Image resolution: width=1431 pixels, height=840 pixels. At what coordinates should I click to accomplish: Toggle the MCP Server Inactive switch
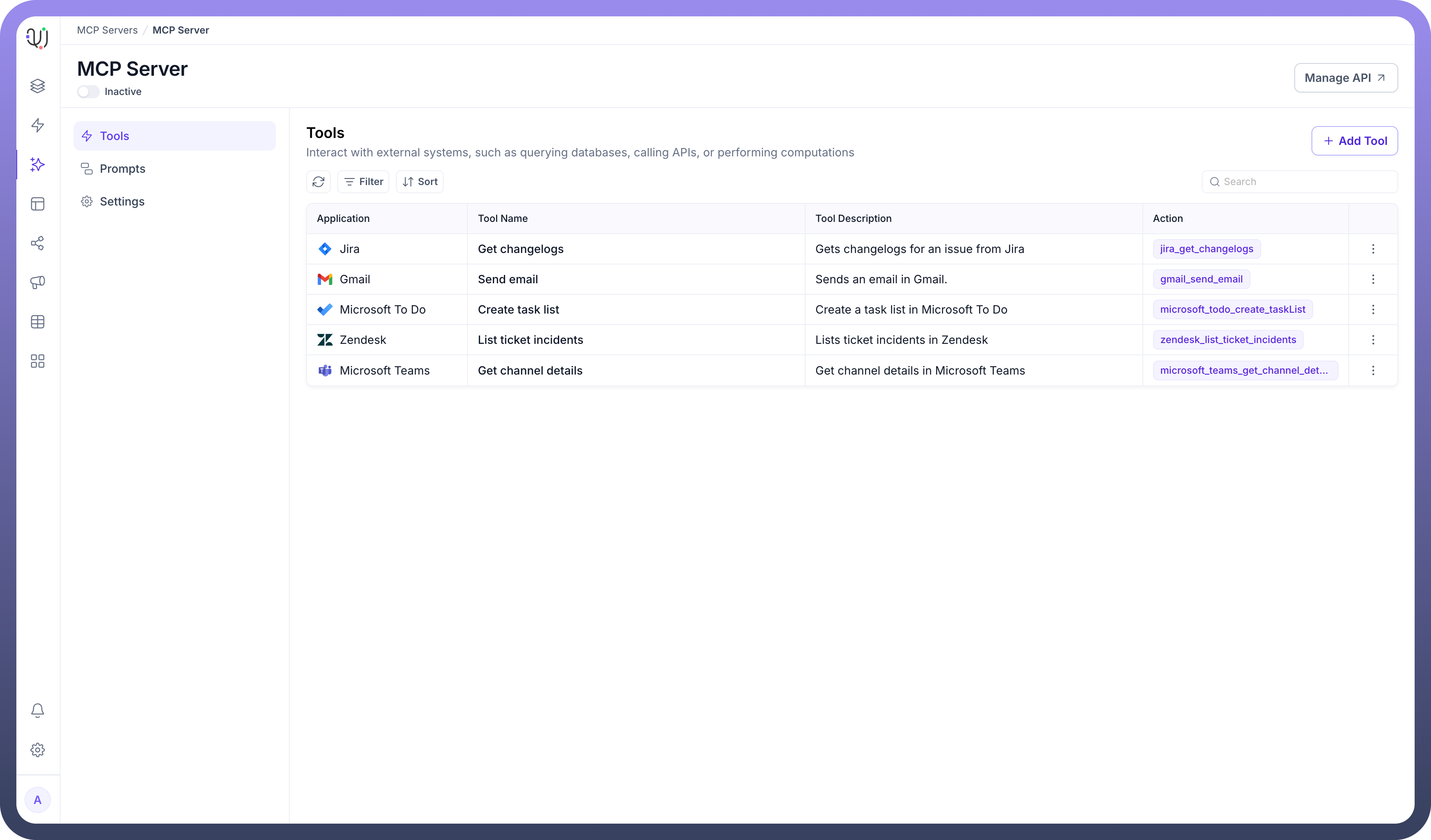88,91
